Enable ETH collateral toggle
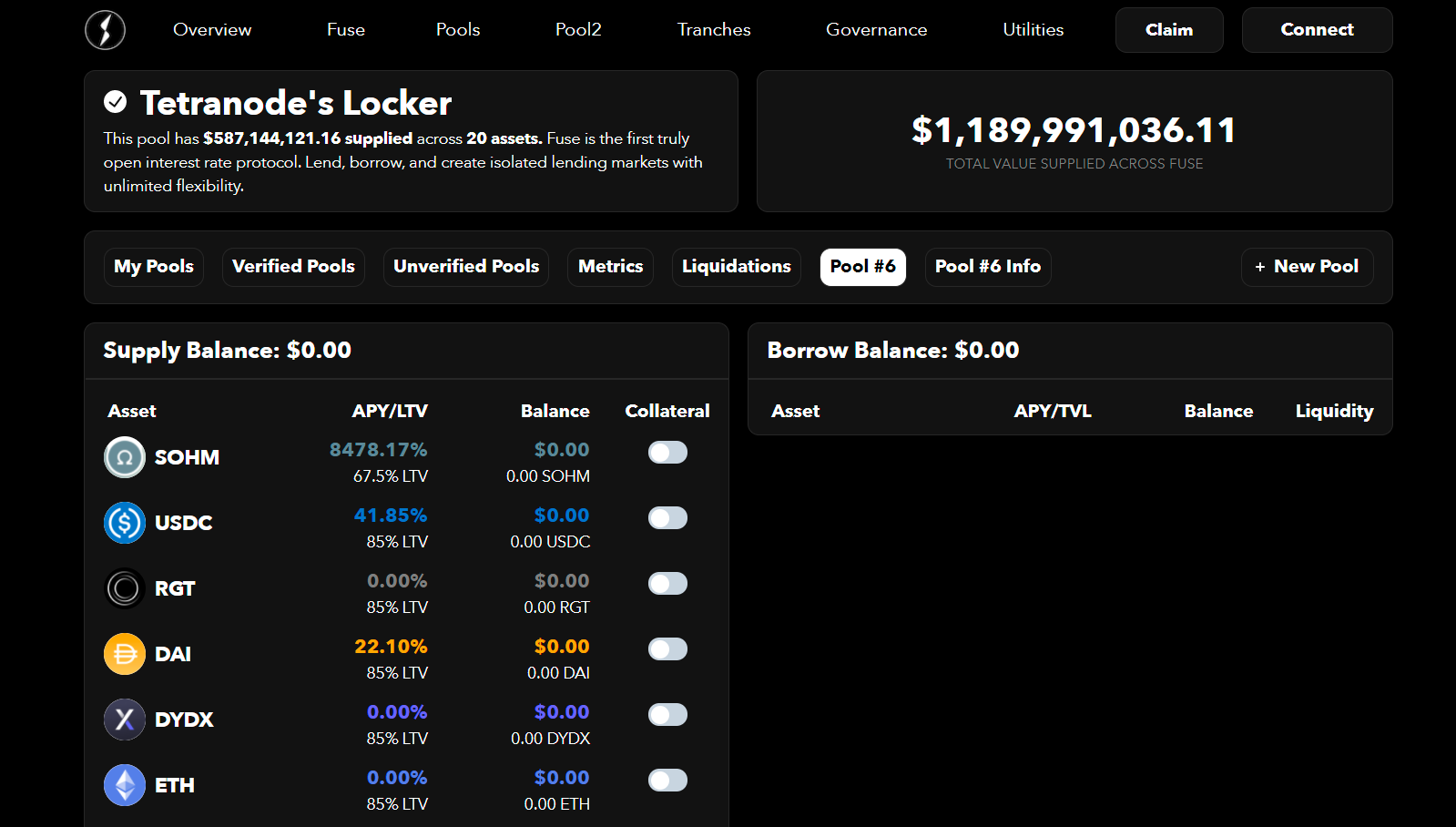 (x=667, y=781)
